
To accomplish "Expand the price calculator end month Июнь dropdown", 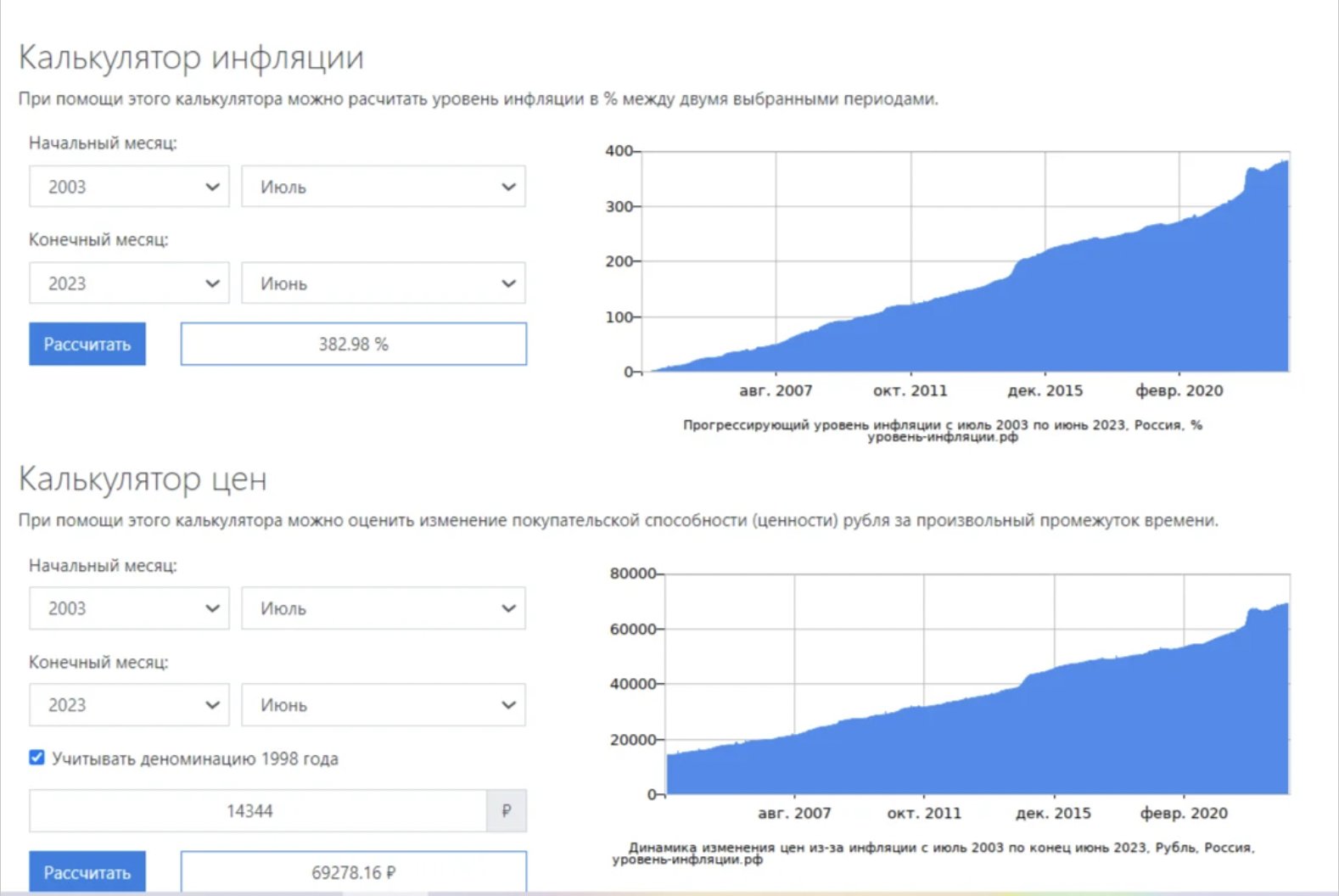I will click(x=383, y=705).
